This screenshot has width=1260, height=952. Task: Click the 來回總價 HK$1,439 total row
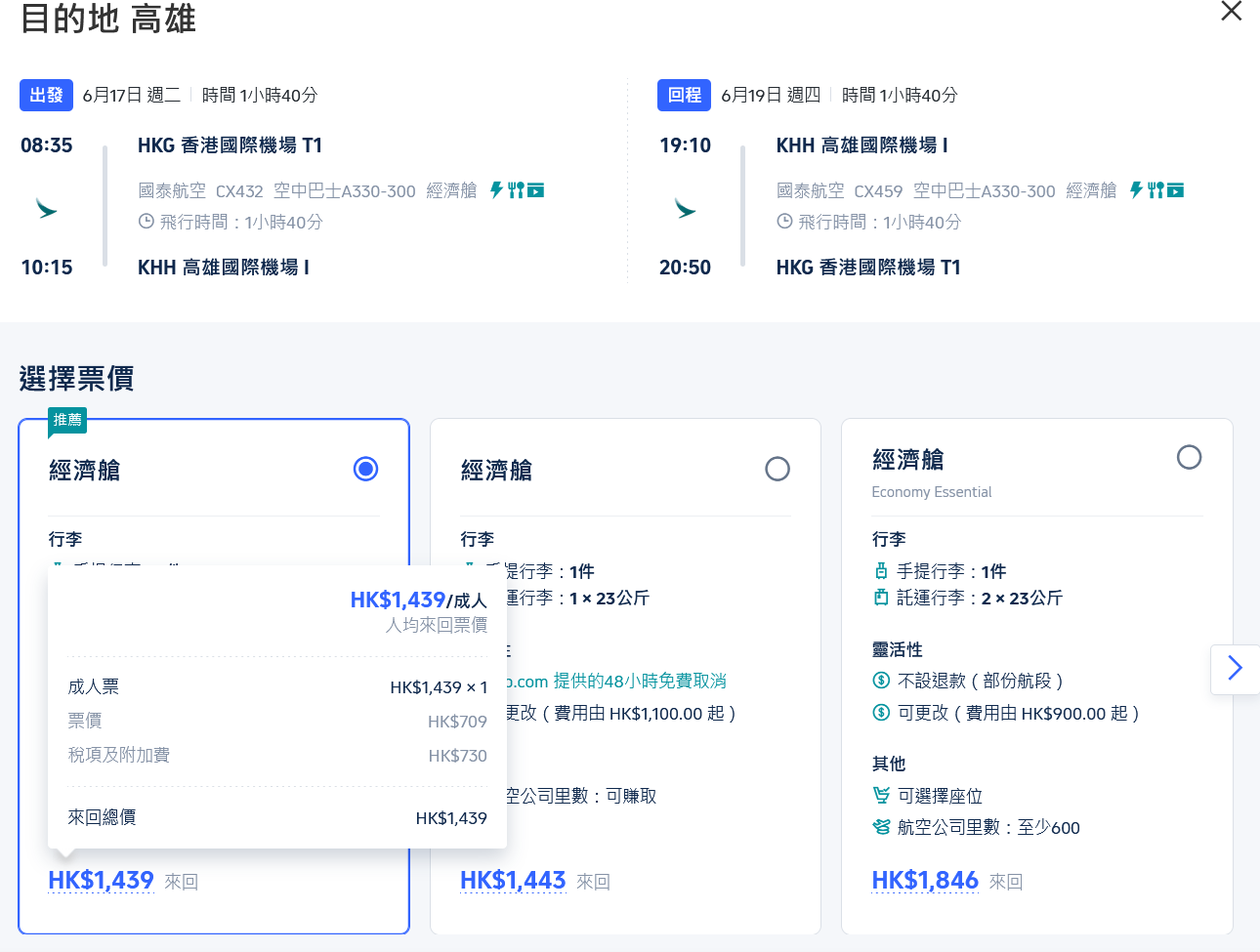tap(277, 818)
